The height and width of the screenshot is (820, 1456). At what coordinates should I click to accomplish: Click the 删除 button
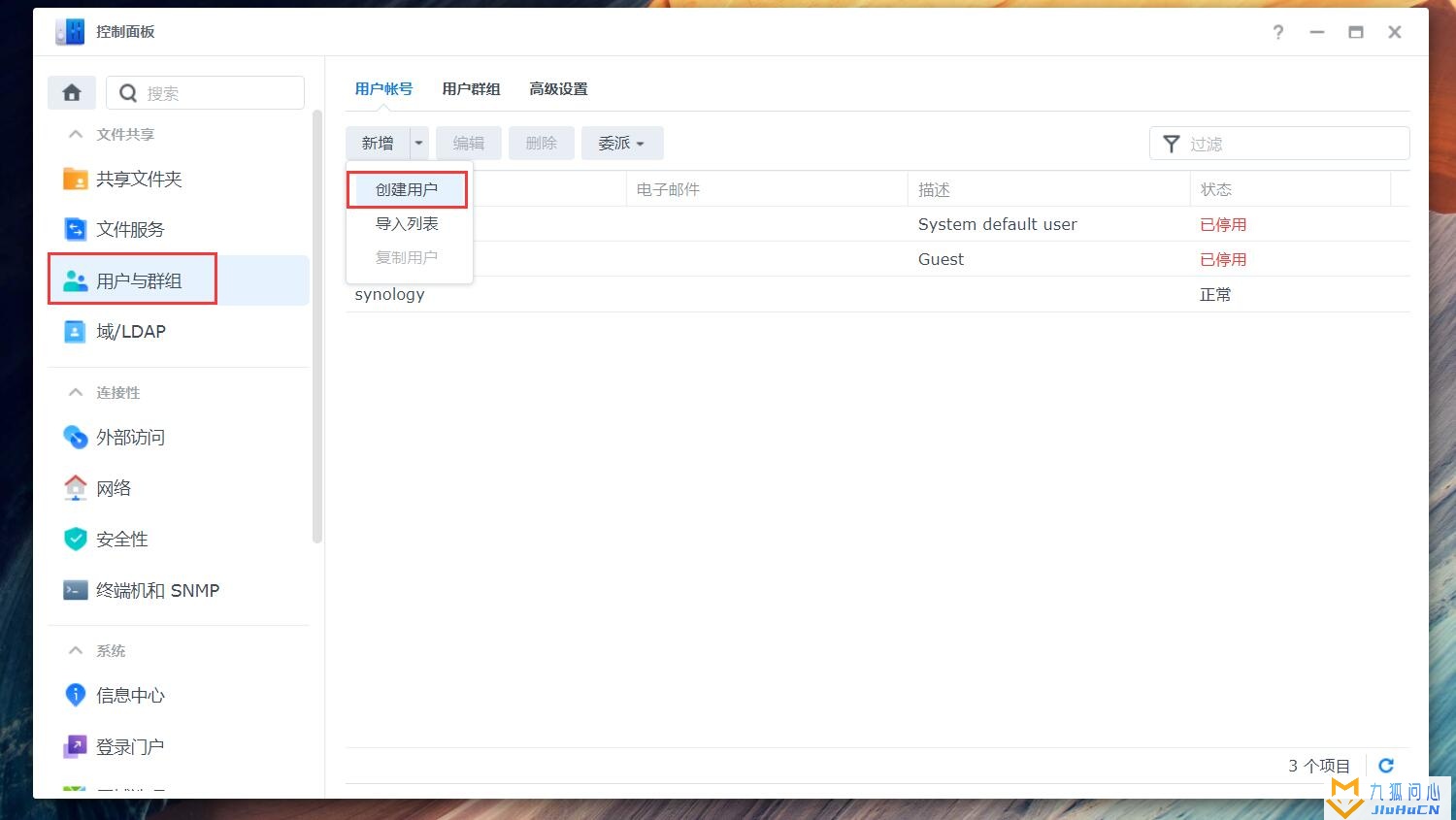click(x=541, y=143)
